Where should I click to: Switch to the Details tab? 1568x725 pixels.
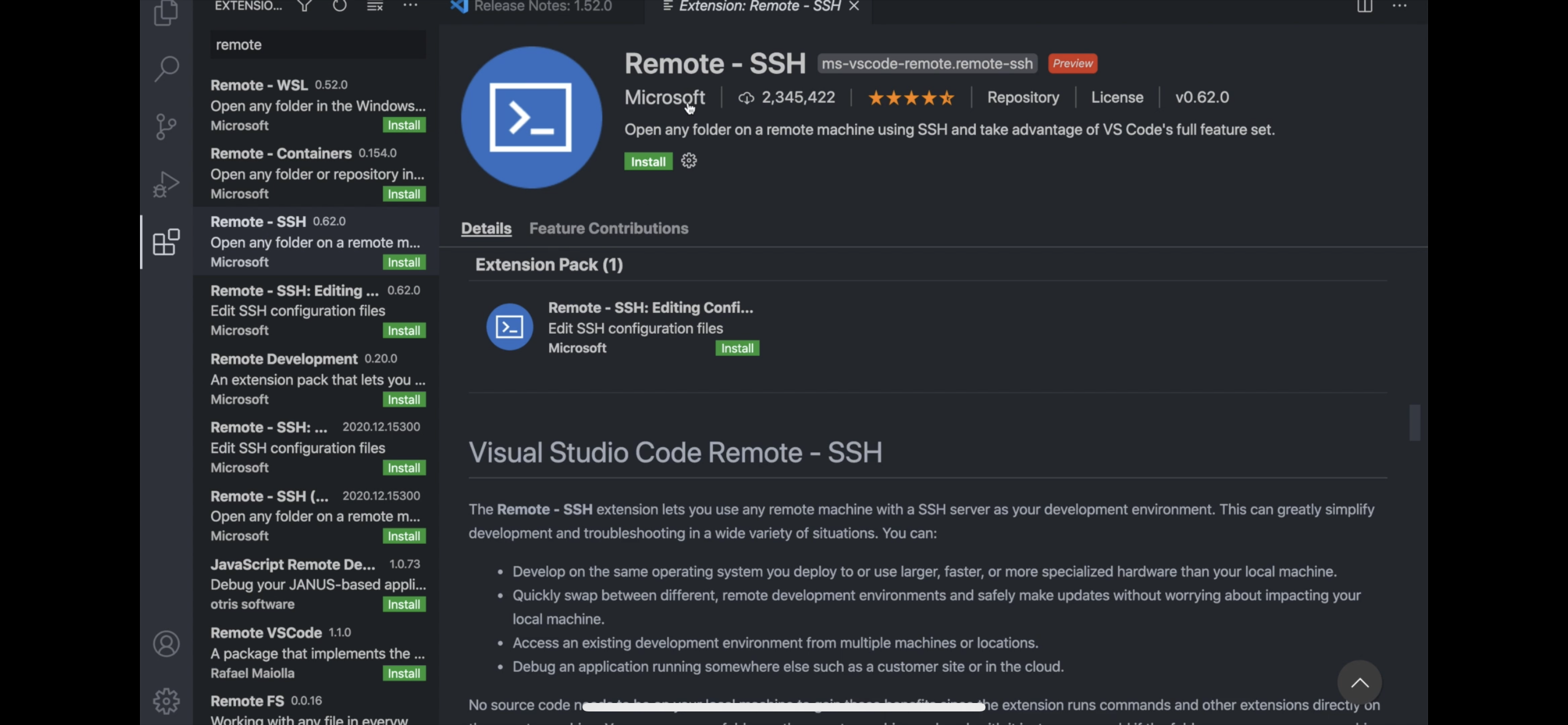(x=486, y=228)
